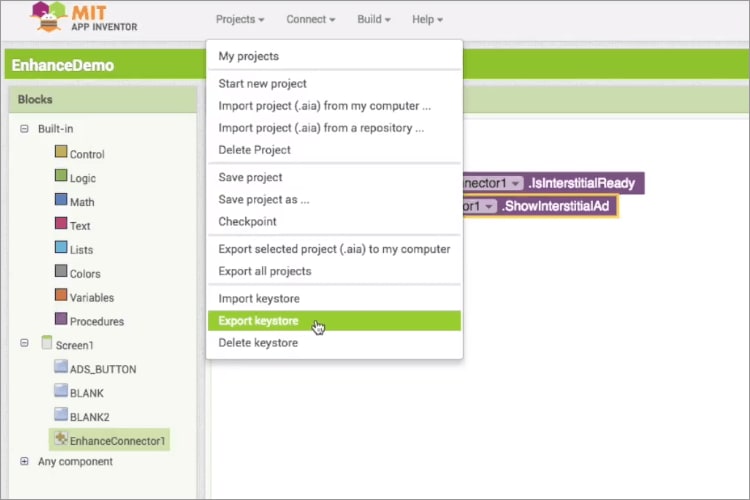This screenshot has width=750, height=500.
Task: Collapse the Built-in tree node
Action: click(x=24, y=129)
